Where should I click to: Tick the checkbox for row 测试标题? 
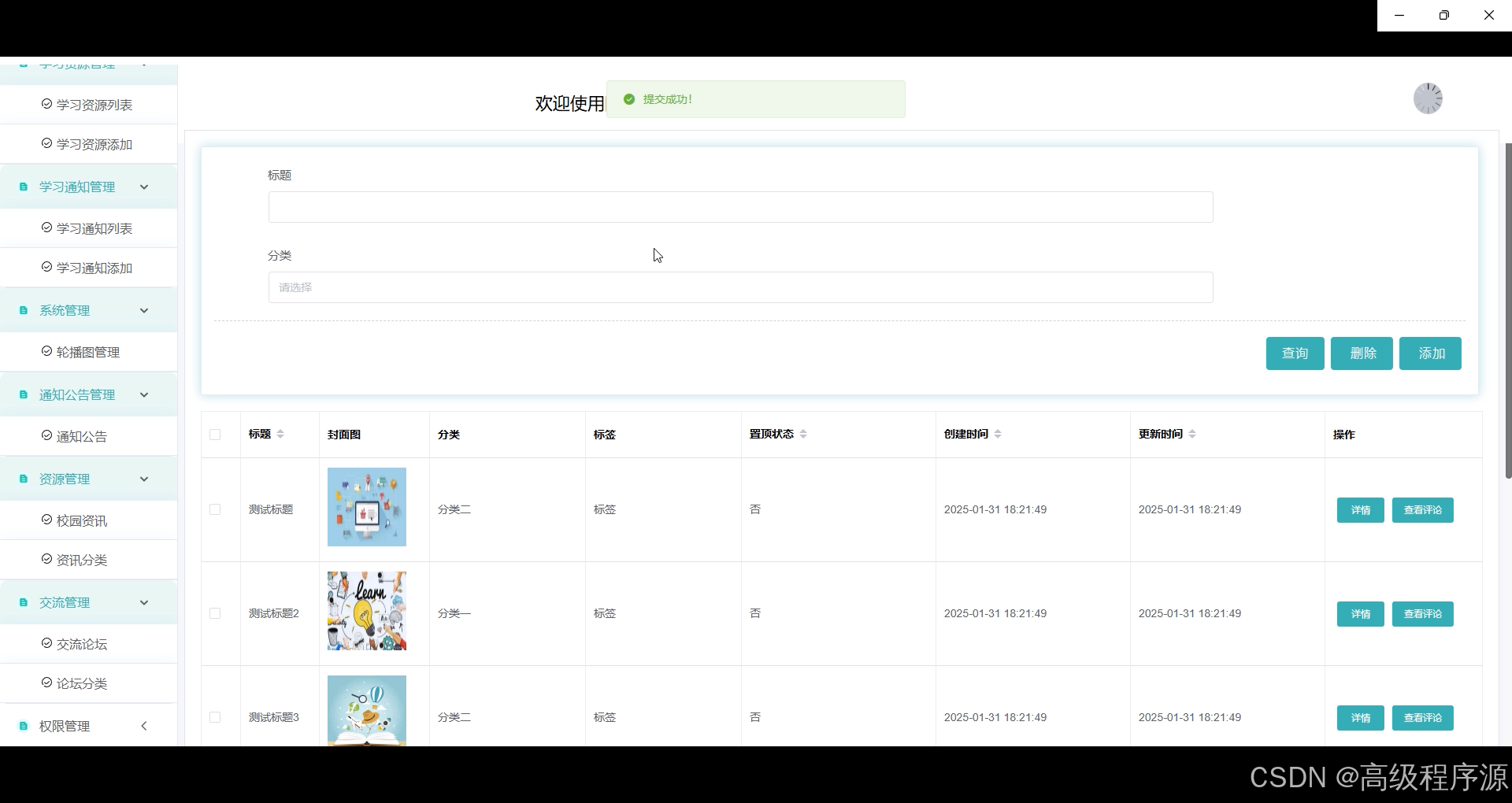pos(215,509)
